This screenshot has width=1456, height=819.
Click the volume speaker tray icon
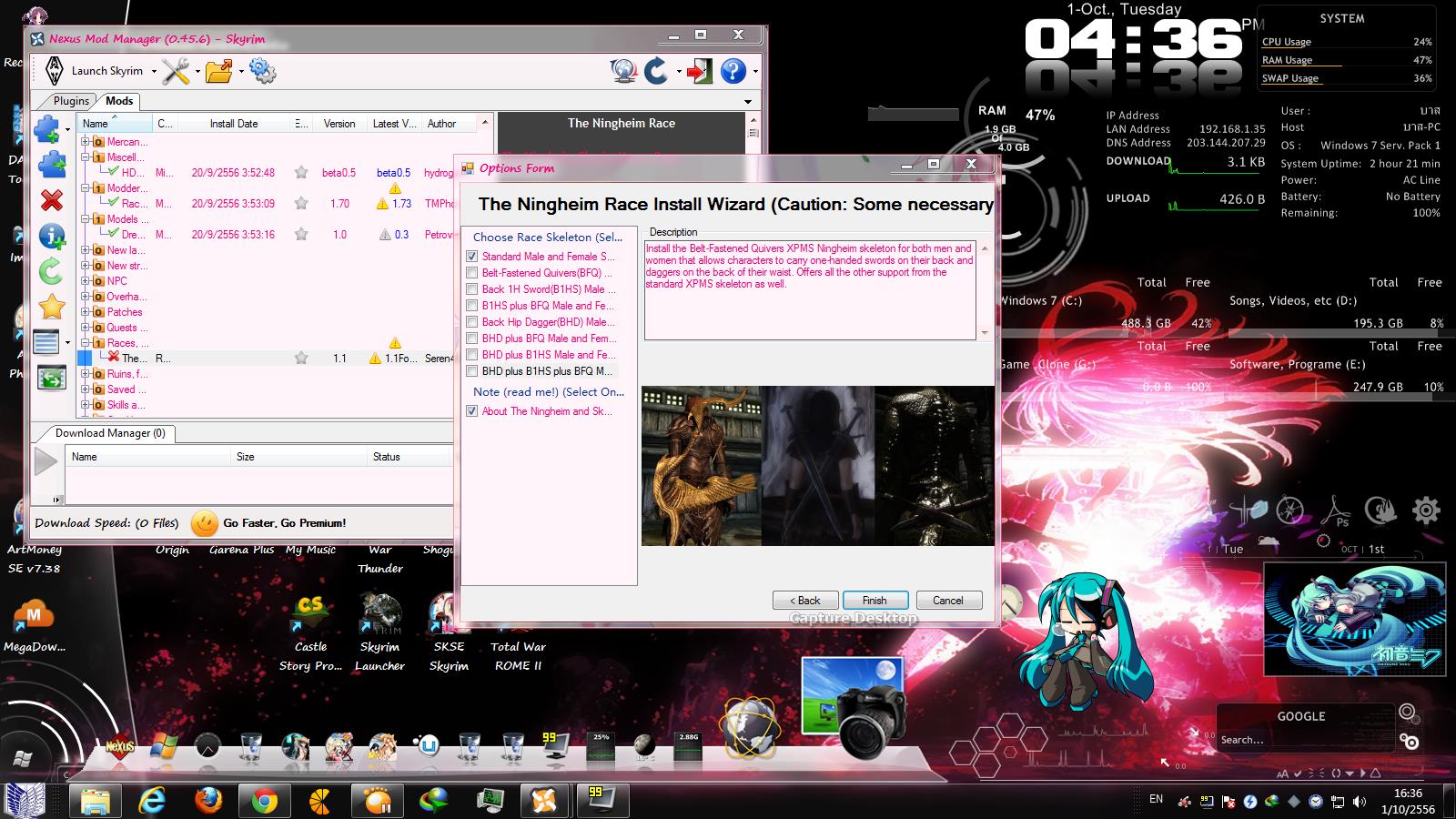click(1360, 802)
